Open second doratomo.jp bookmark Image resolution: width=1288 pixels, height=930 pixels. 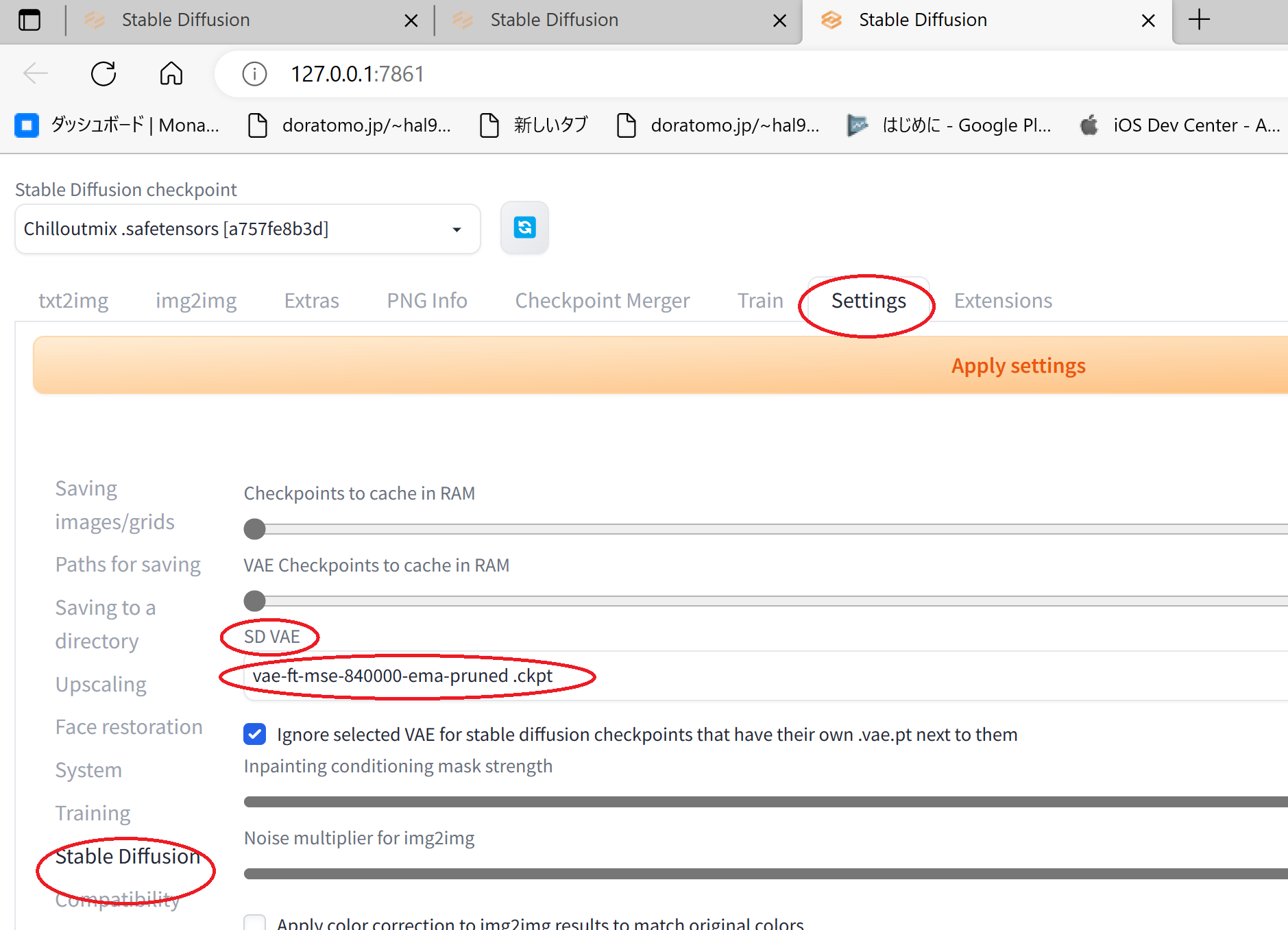coord(718,125)
